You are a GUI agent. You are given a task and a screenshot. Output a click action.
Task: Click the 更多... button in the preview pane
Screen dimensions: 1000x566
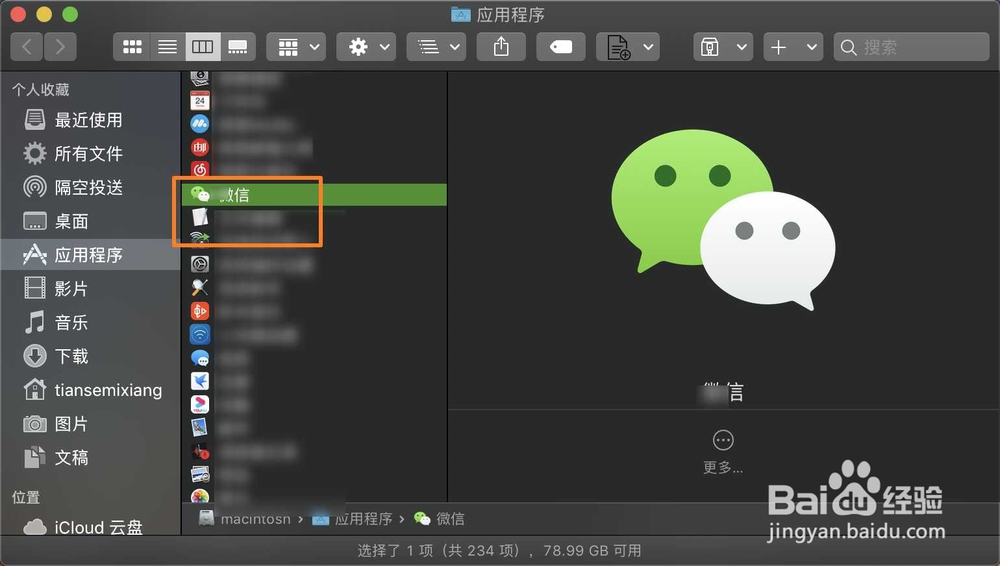pyautogui.click(x=723, y=452)
